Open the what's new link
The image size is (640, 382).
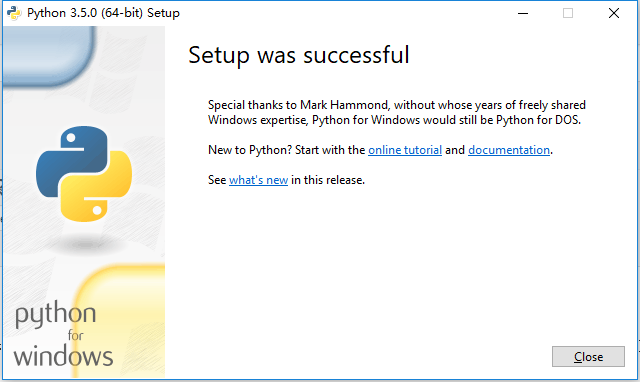click(258, 180)
